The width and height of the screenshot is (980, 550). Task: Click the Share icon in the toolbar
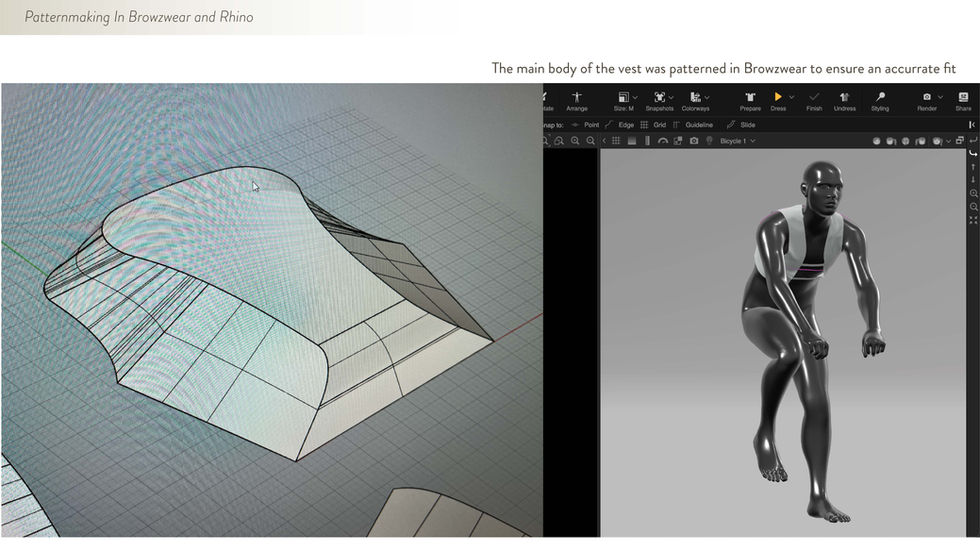[963, 97]
